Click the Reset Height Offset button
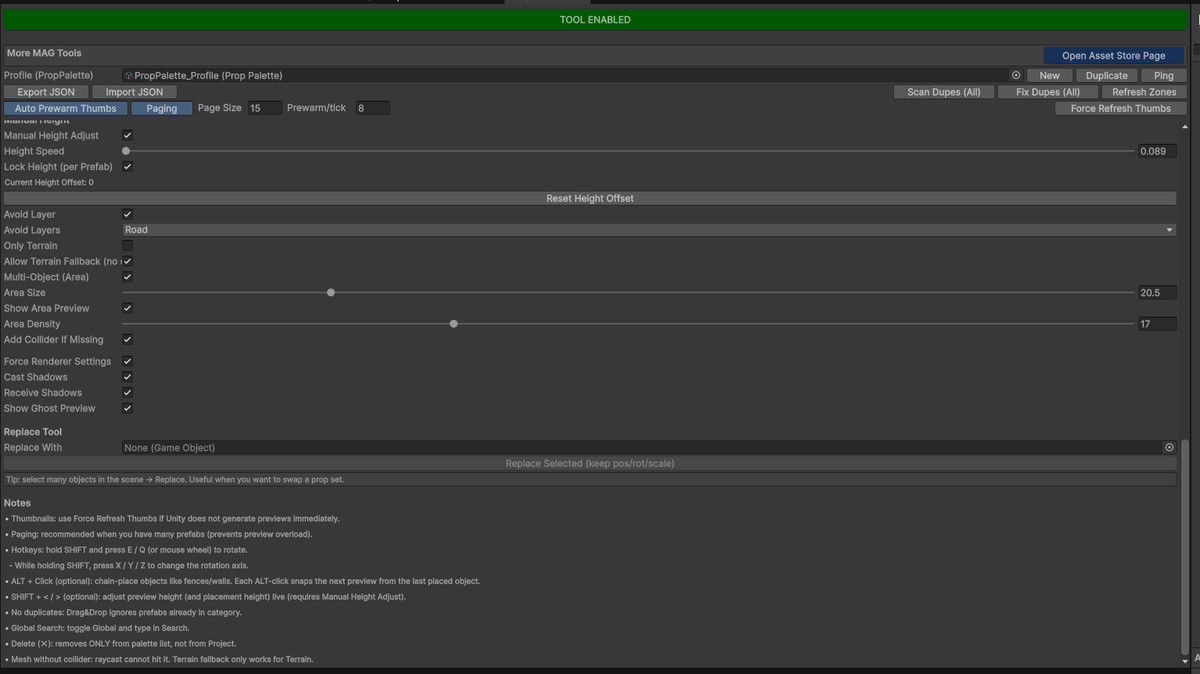The width and height of the screenshot is (1200, 674). [x=590, y=198]
